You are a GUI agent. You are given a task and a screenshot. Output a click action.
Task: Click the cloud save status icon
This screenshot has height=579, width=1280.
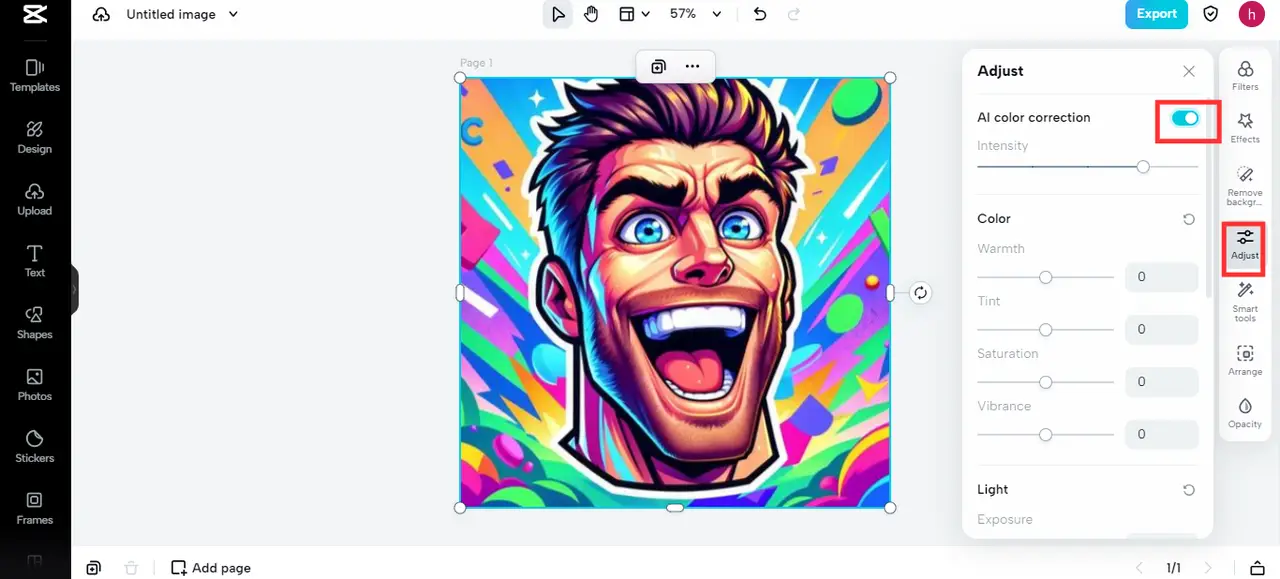pos(101,14)
